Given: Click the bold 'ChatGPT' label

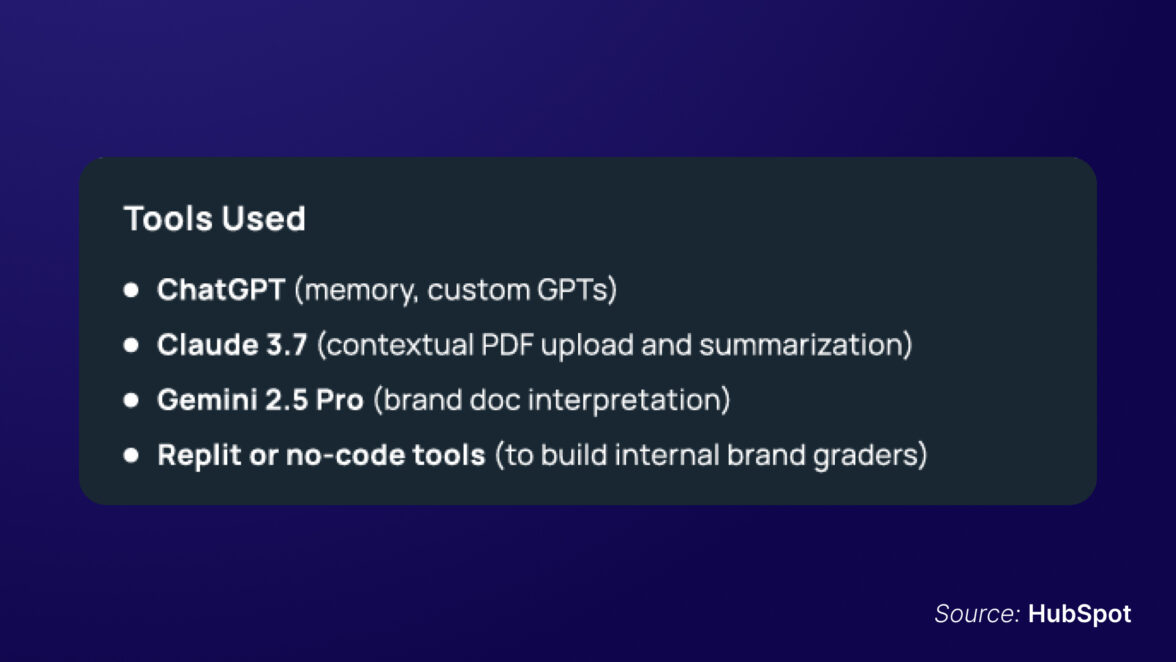Looking at the screenshot, I should (221, 291).
